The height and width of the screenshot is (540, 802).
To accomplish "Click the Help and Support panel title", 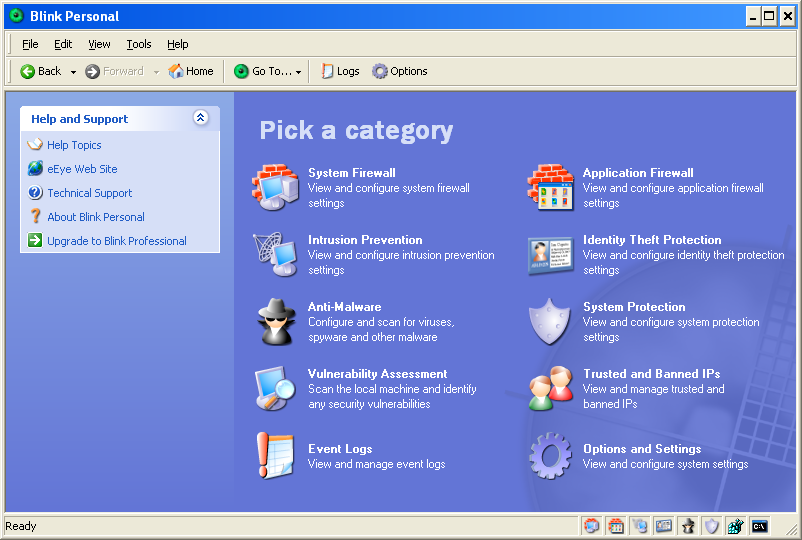I will 79,119.
